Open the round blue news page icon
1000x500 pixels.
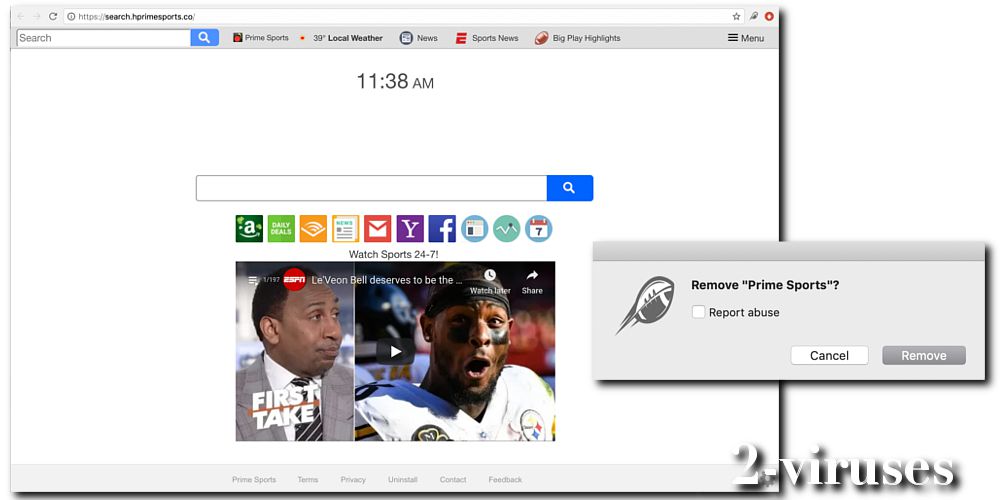click(x=474, y=228)
